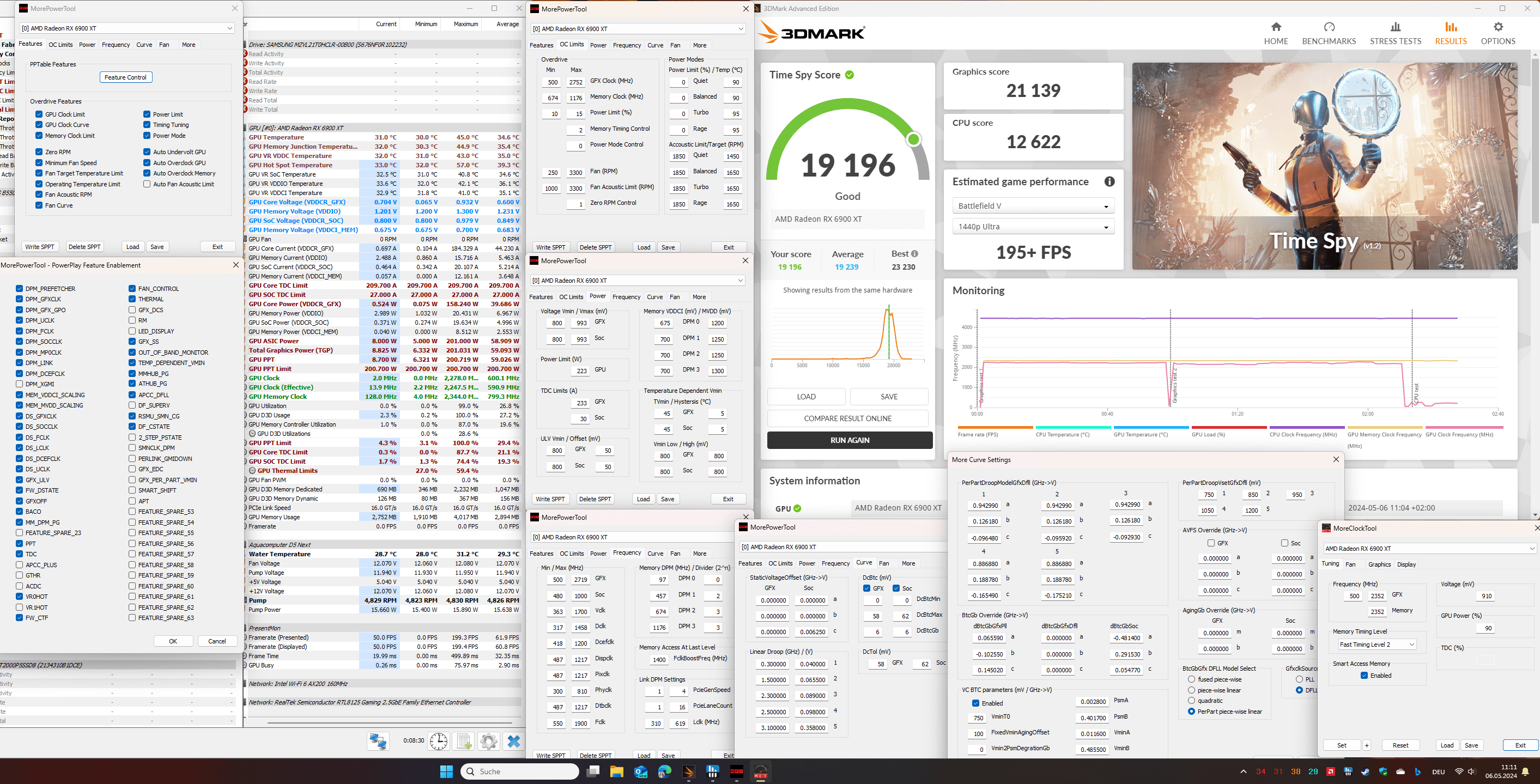
Task: Confirm PowerPlay features with OK
Action: tap(173, 641)
